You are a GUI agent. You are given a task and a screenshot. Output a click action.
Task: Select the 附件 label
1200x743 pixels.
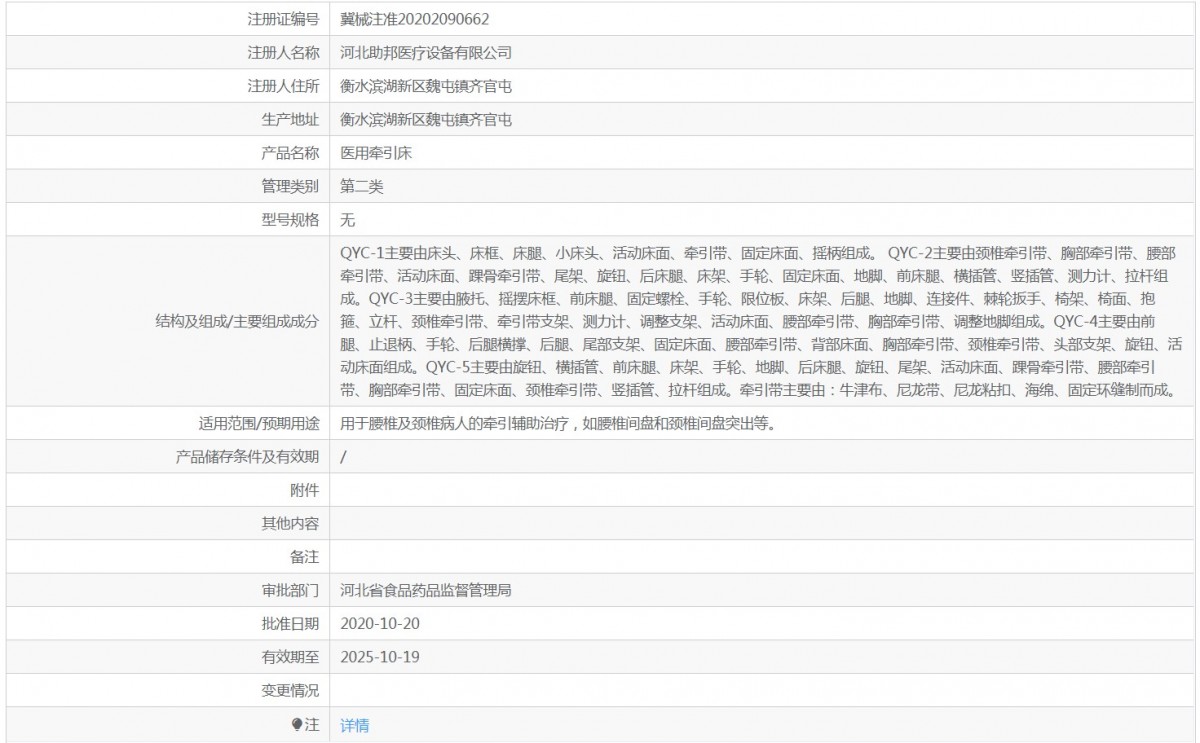pyautogui.click(x=304, y=490)
